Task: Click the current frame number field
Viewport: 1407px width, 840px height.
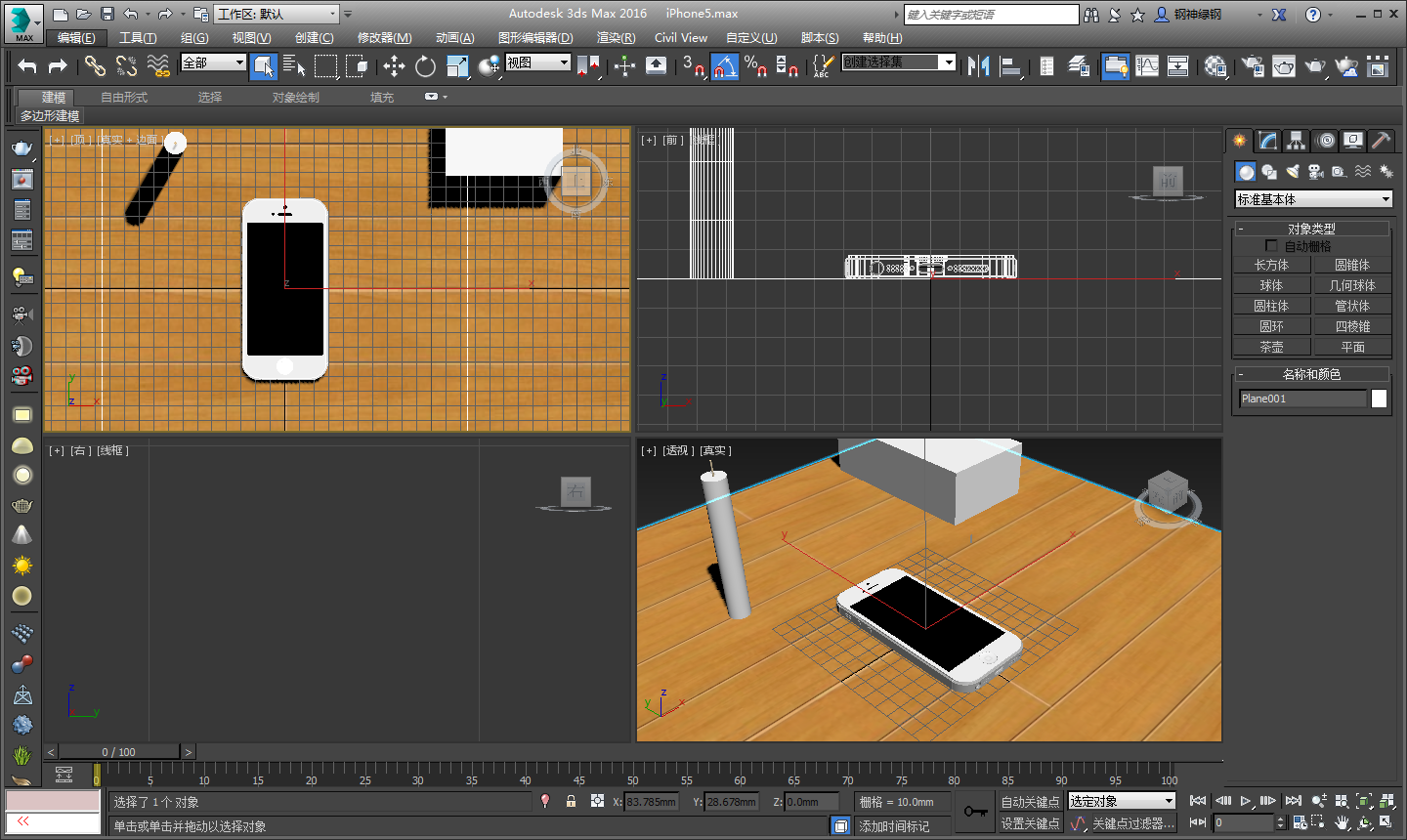Action: [x=1244, y=822]
